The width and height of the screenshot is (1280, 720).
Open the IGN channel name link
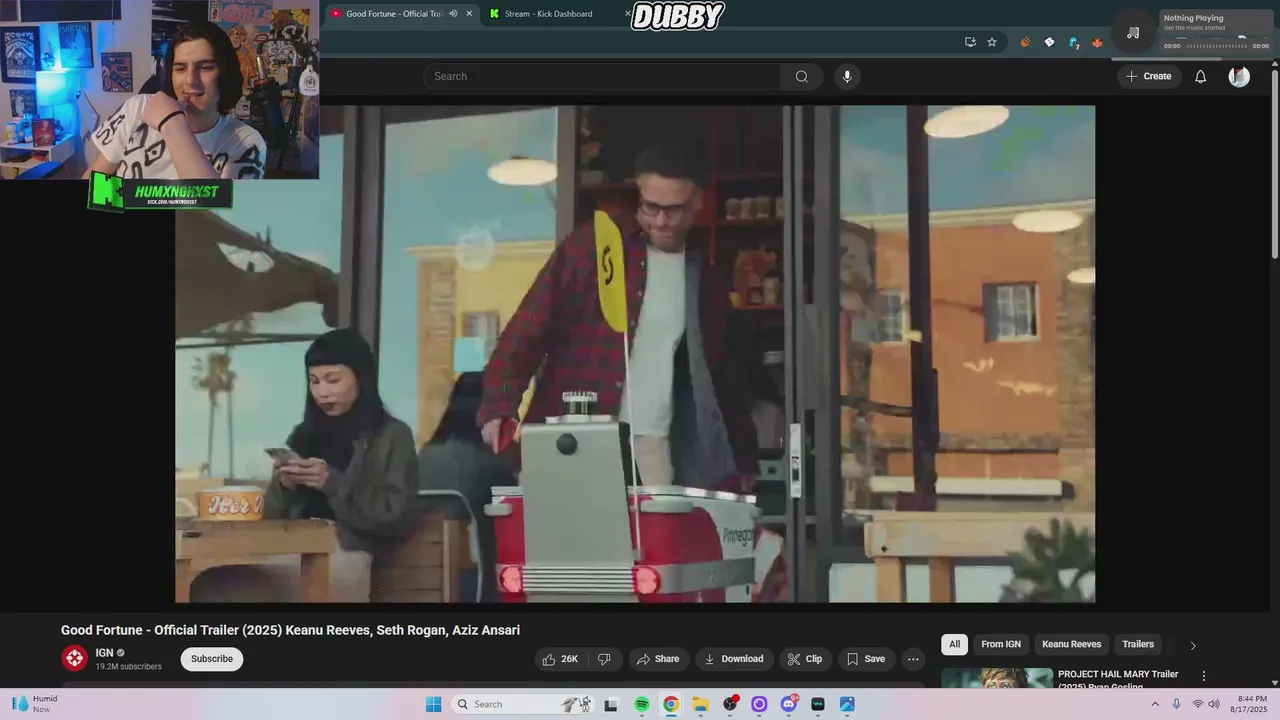pyautogui.click(x=104, y=653)
